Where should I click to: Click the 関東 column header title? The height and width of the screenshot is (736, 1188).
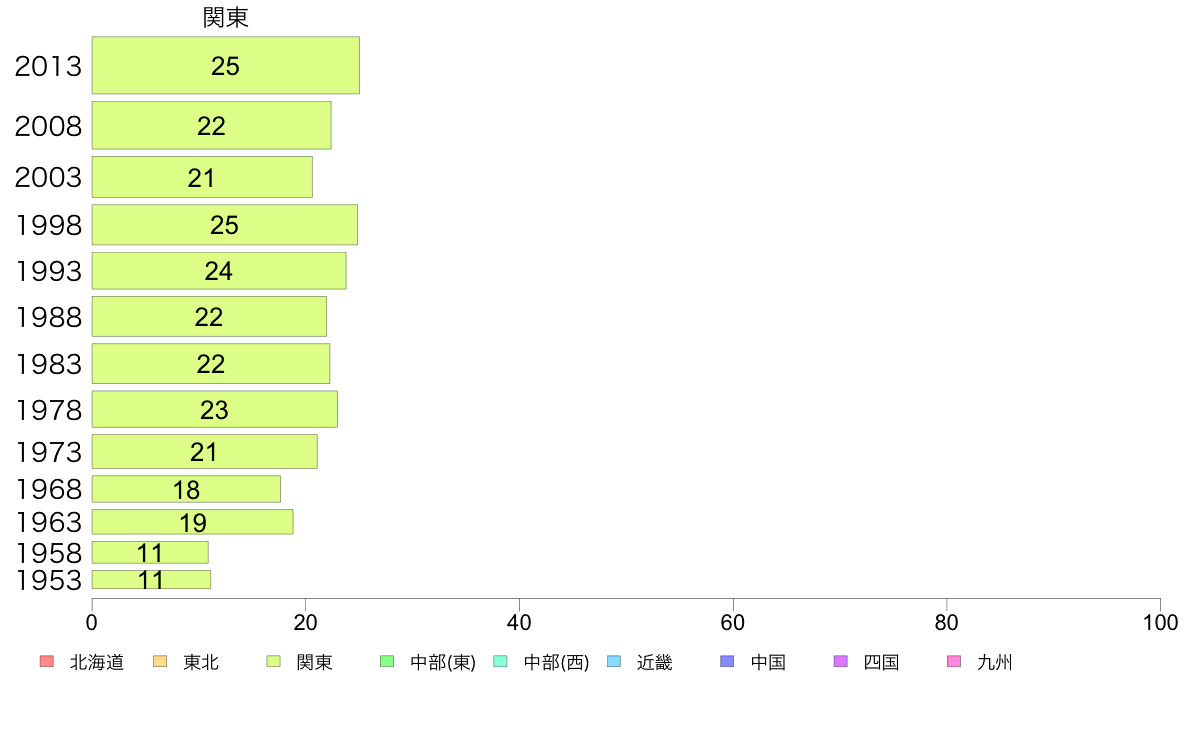(225, 18)
